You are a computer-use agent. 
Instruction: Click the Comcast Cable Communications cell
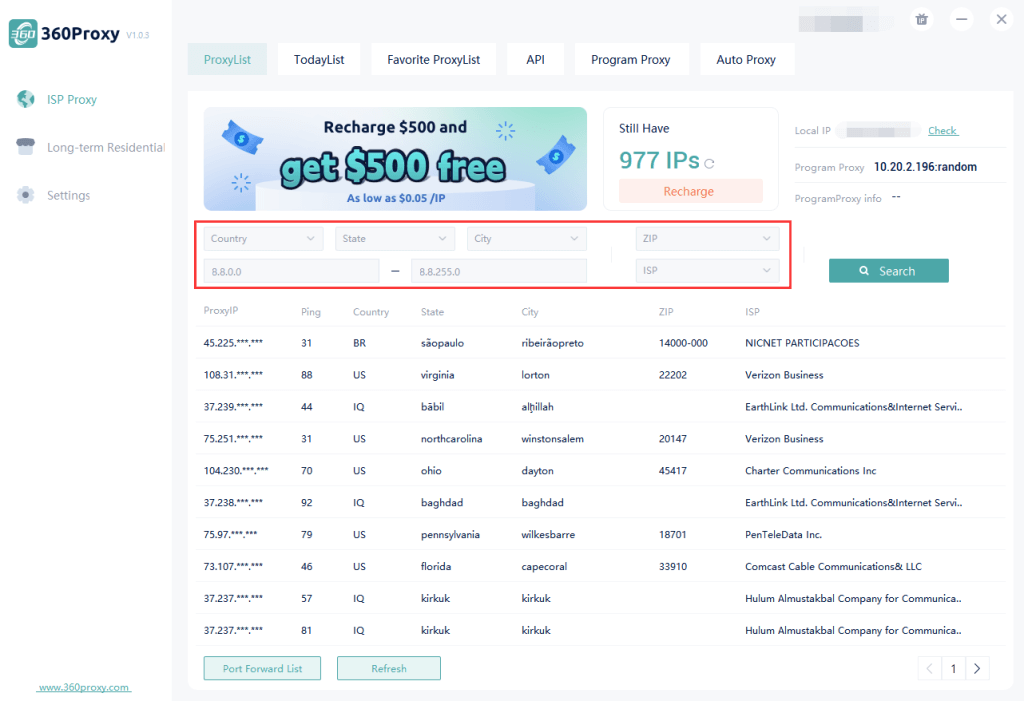(x=833, y=566)
